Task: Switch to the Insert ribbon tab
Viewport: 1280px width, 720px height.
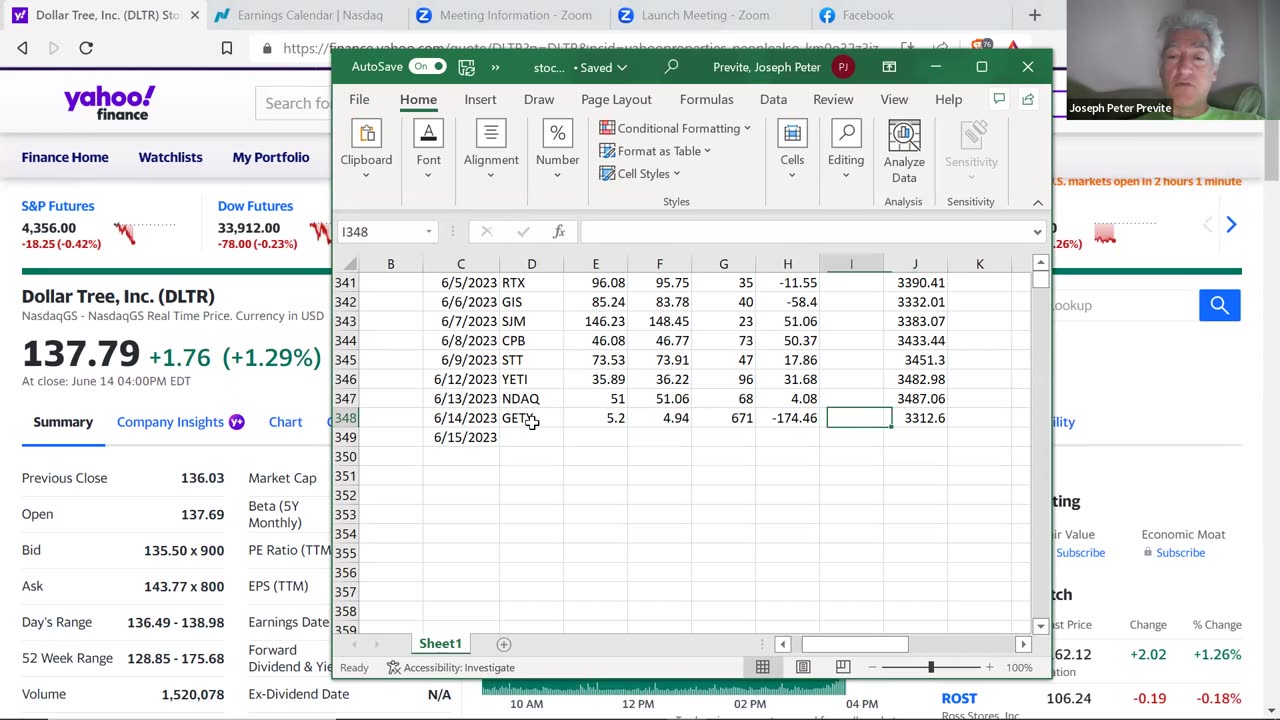Action: [x=480, y=99]
